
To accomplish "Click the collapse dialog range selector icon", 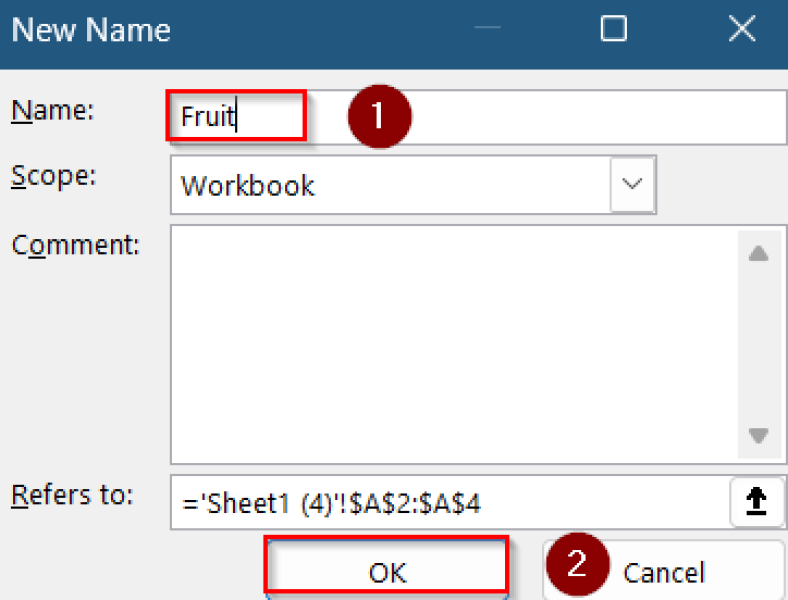I will coord(756,502).
